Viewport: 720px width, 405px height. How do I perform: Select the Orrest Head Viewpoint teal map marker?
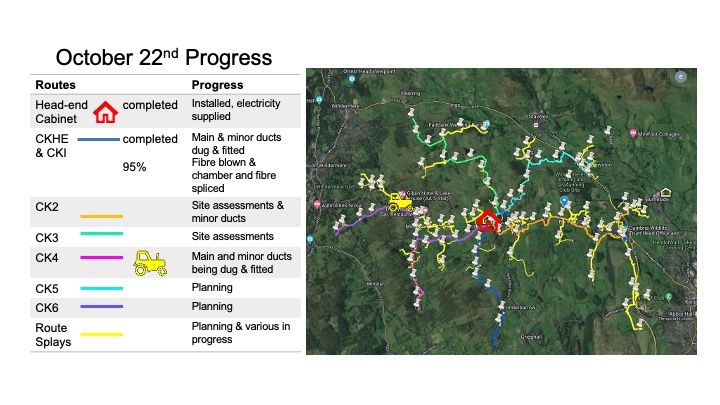coord(352,79)
